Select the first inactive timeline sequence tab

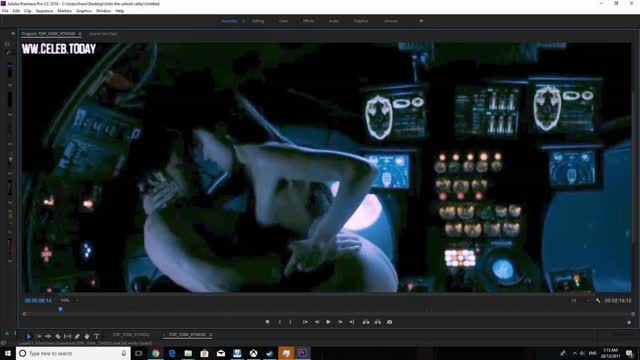(131, 335)
